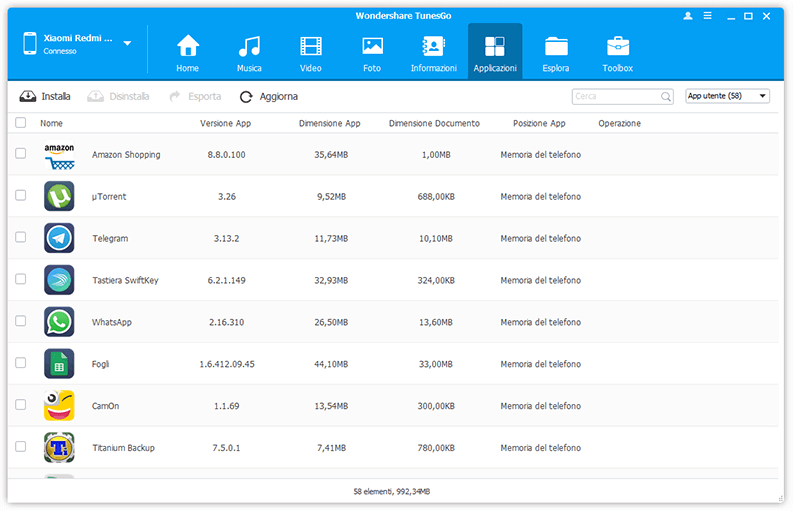Click the Xiaomi Redmi phone icon
The height and width of the screenshot is (511, 793).
(30, 44)
